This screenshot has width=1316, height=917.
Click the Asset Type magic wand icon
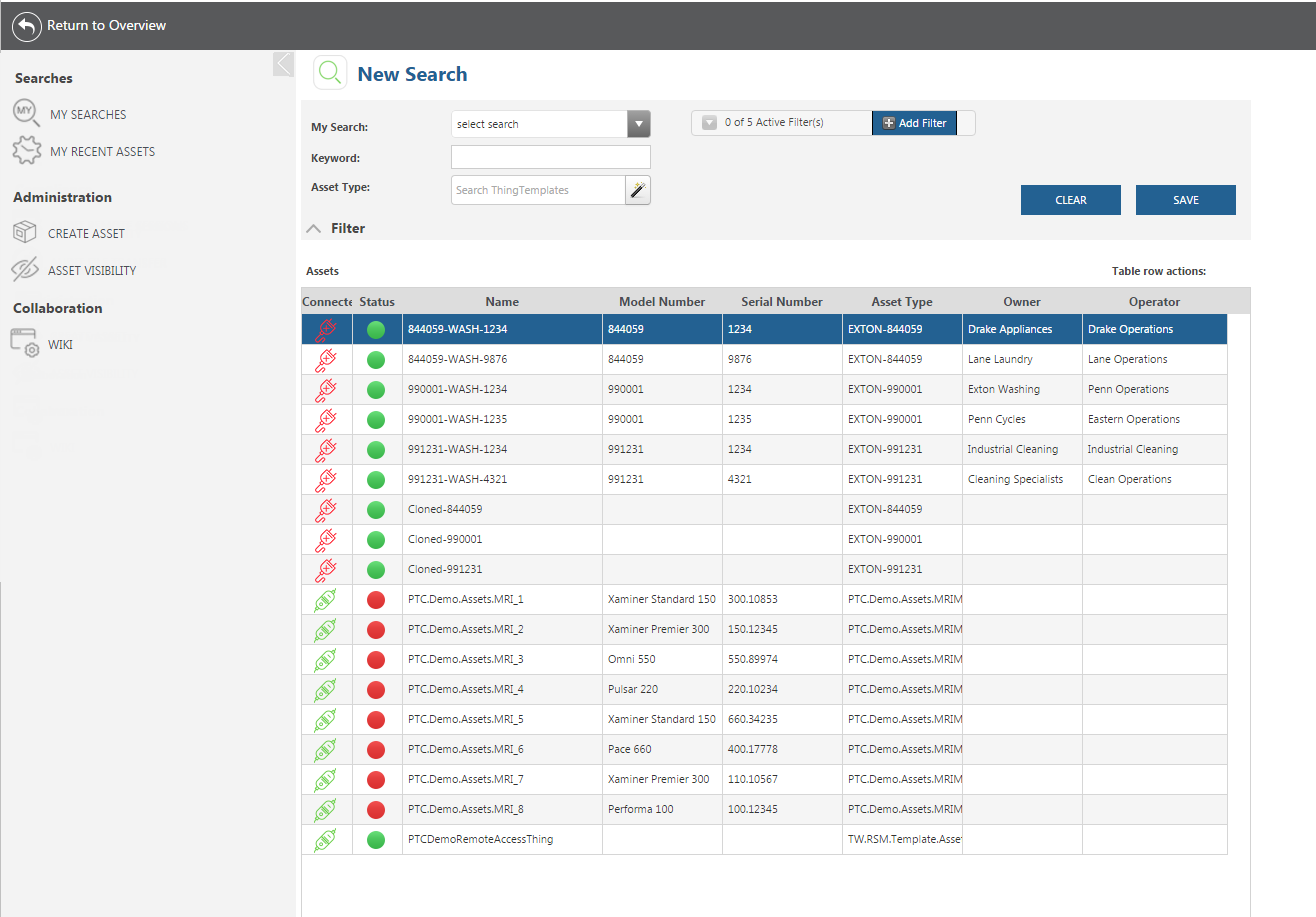pos(638,190)
